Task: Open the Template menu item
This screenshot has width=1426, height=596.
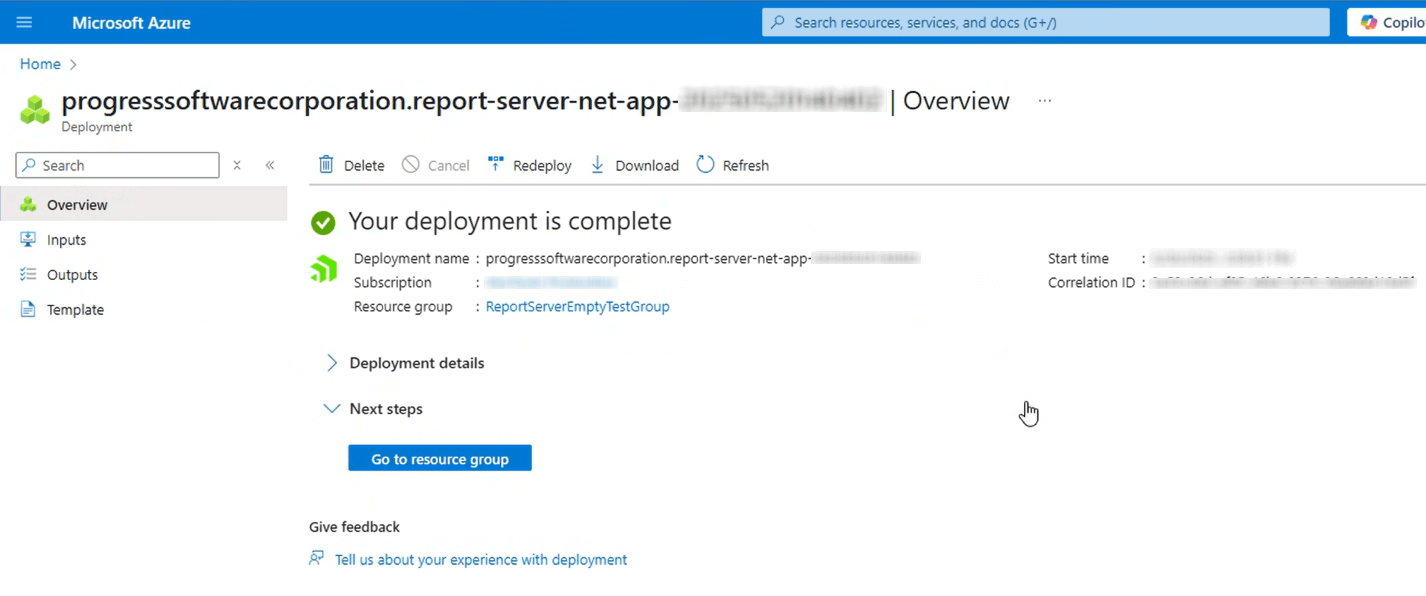Action: tap(75, 310)
